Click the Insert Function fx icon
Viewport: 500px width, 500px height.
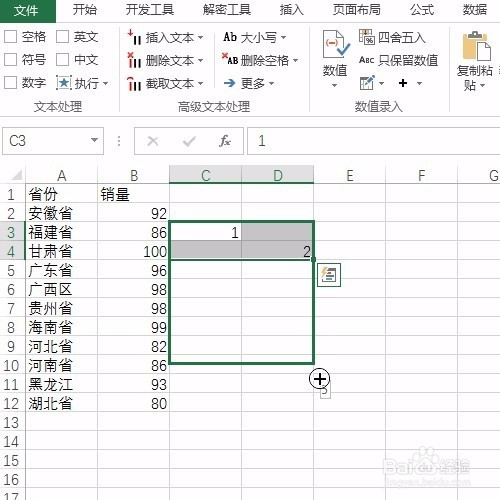point(225,141)
